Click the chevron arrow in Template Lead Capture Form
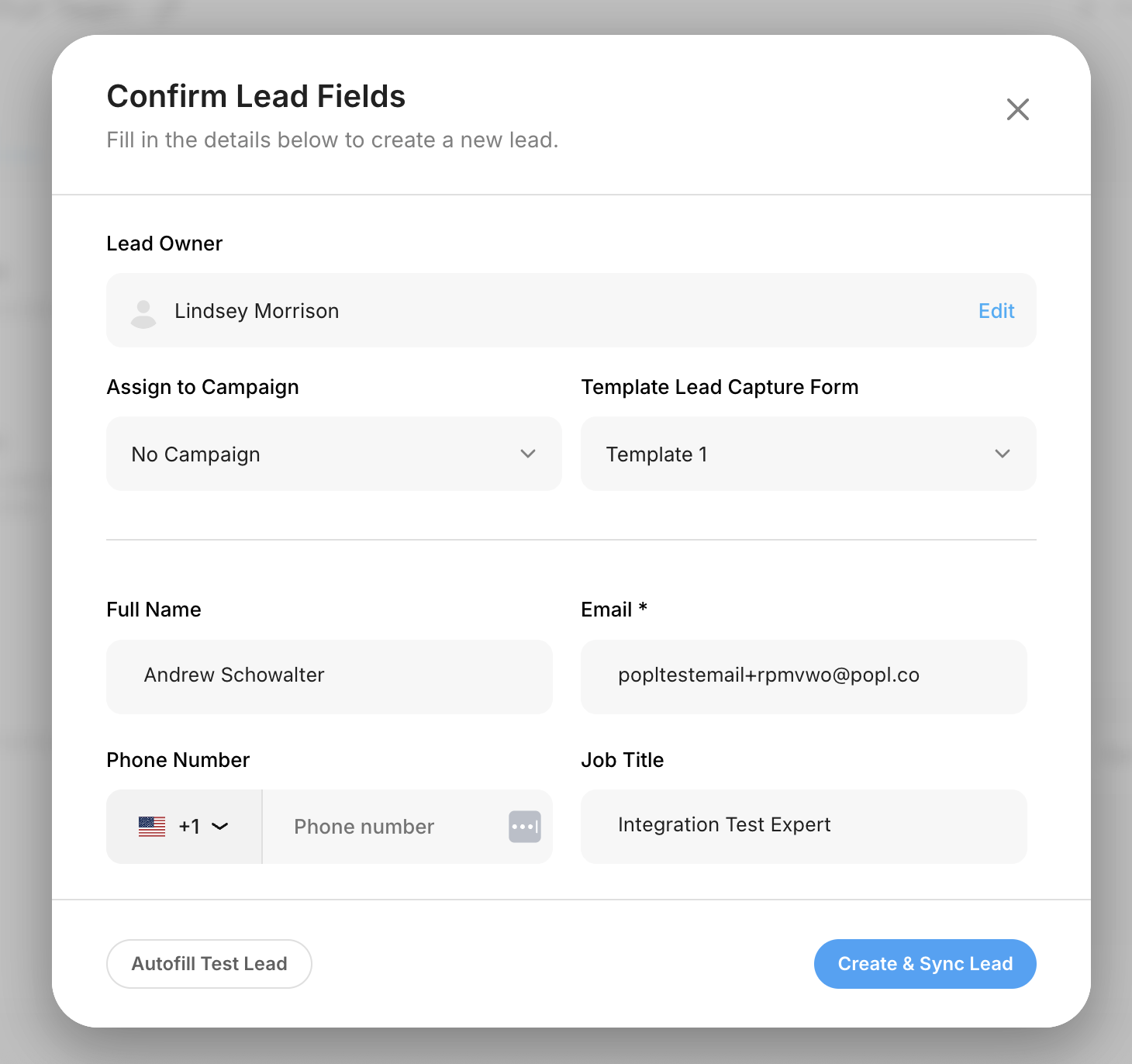The image size is (1132, 1064). [x=1003, y=454]
